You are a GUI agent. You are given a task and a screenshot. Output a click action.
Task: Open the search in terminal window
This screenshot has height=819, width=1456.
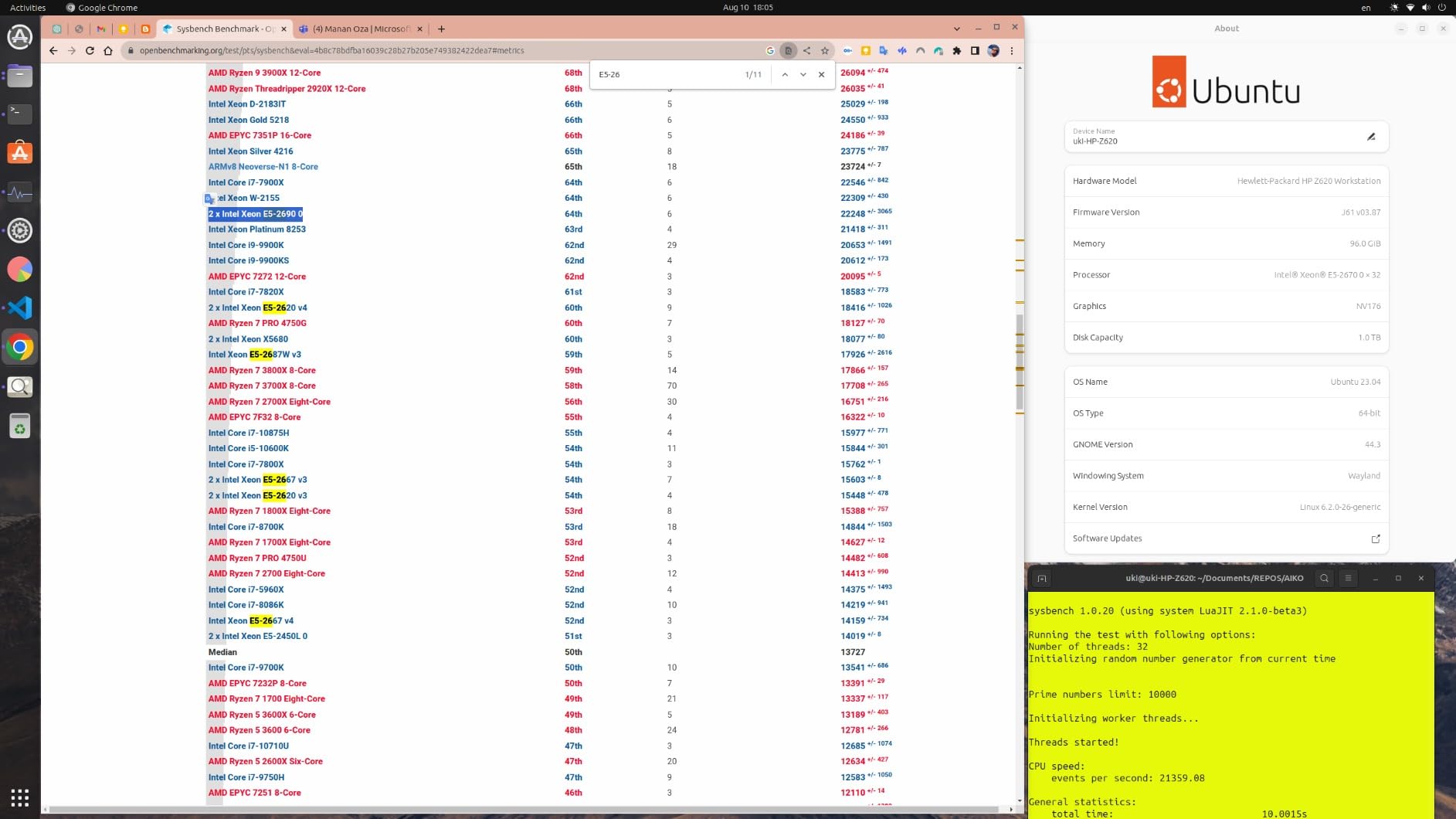point(1324,578)
